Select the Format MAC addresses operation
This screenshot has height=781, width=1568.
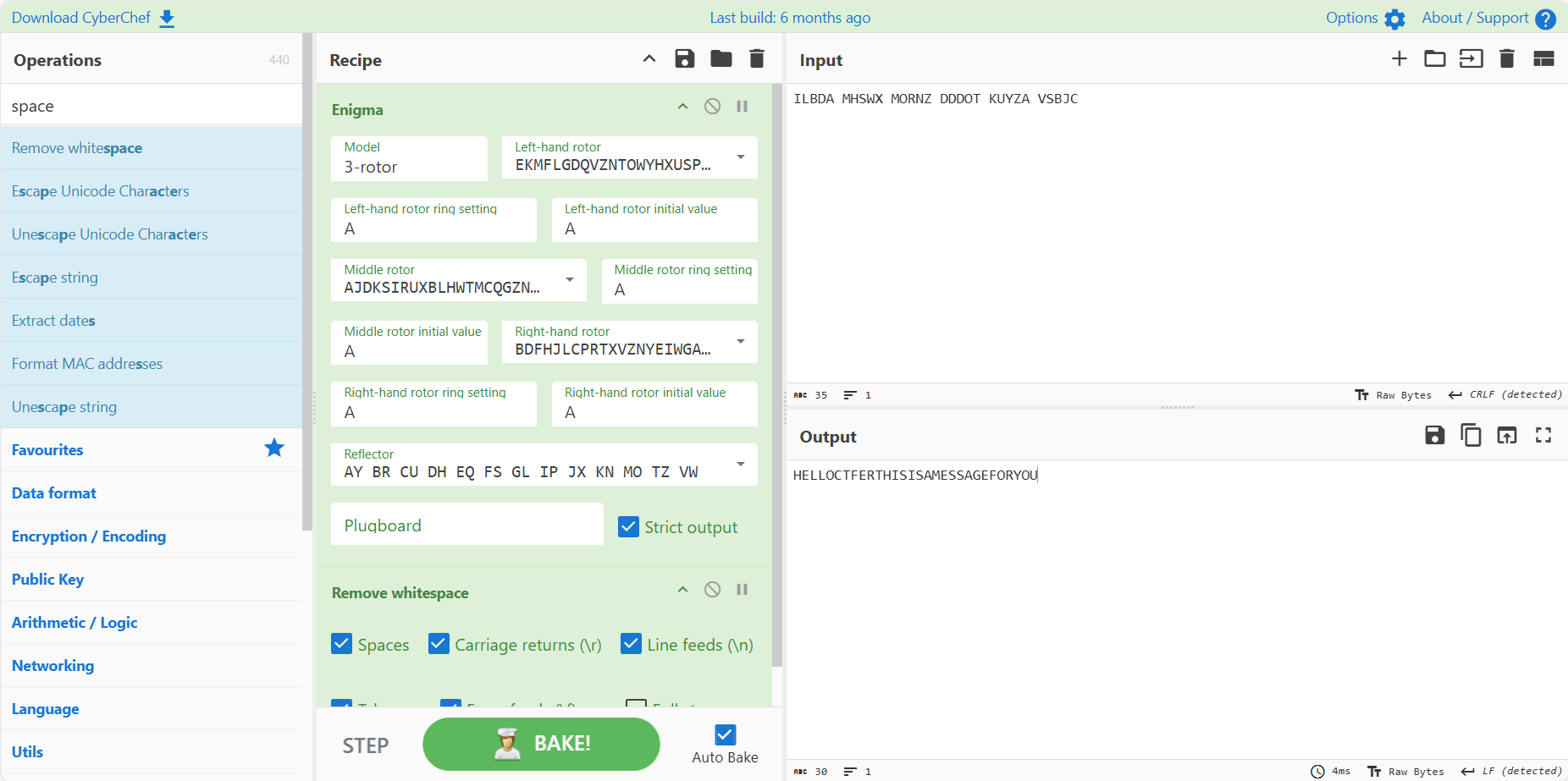[152, 364]
